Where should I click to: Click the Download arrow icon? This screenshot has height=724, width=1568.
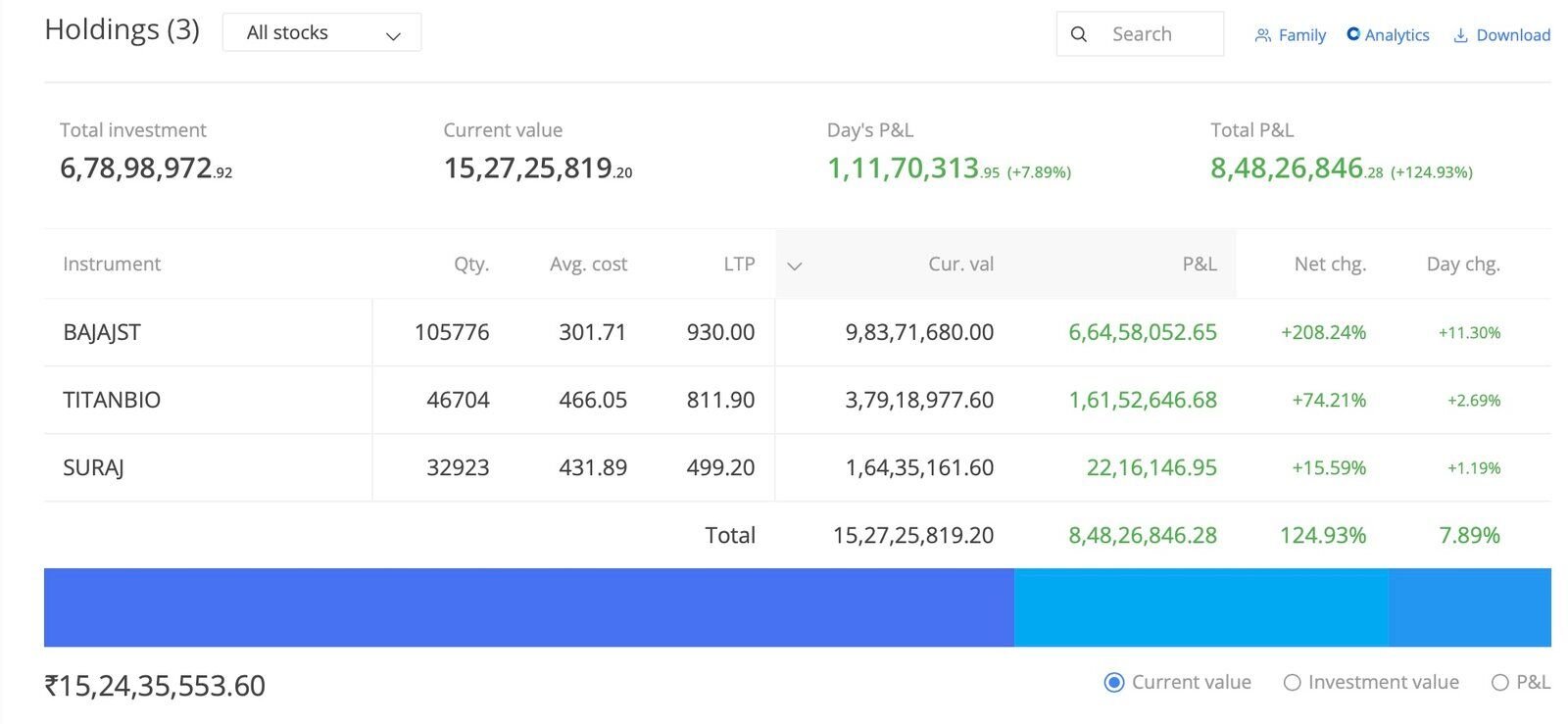(1460, 35)
